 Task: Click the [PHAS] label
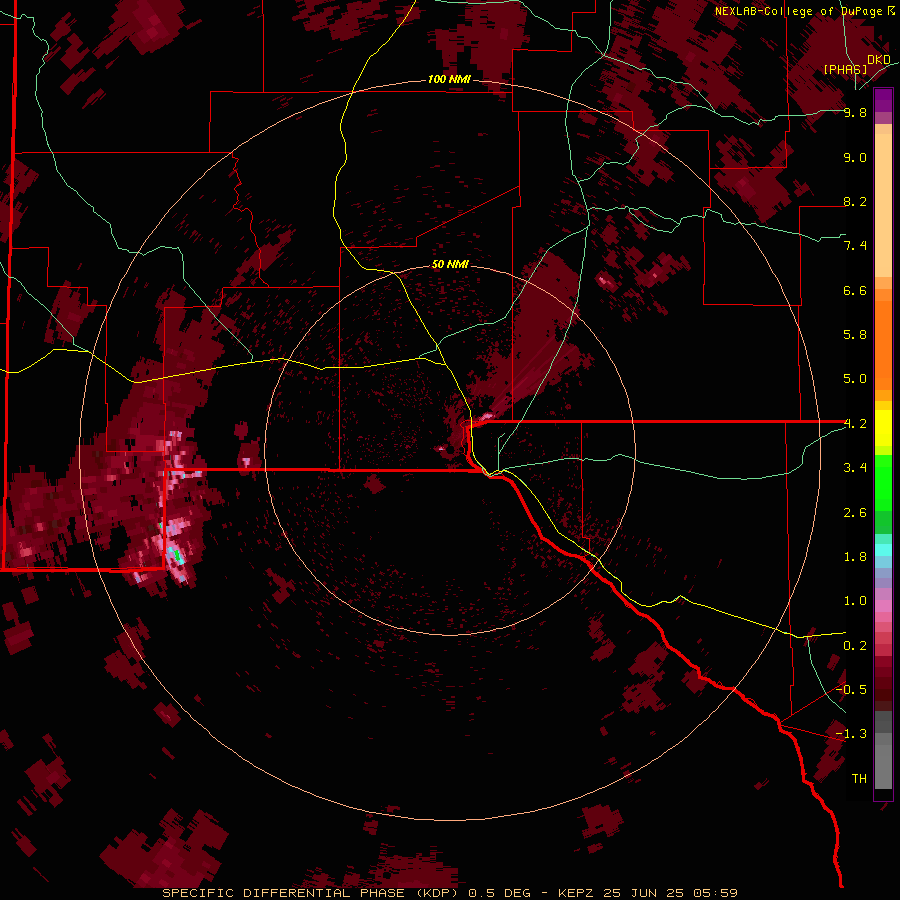point(845,70)
